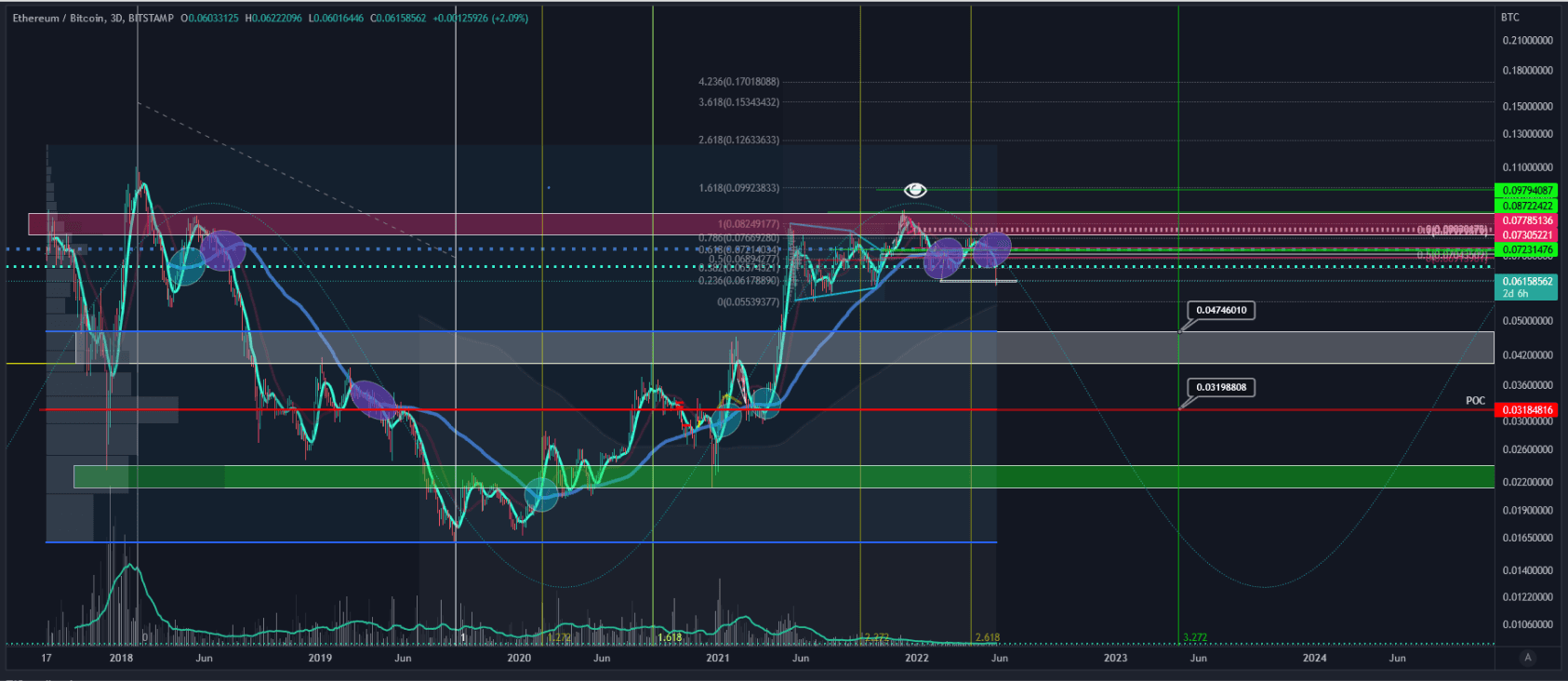1568x681 pixels.
Task: Click the 2023 label on time axis
Action: coord(1115,658)
